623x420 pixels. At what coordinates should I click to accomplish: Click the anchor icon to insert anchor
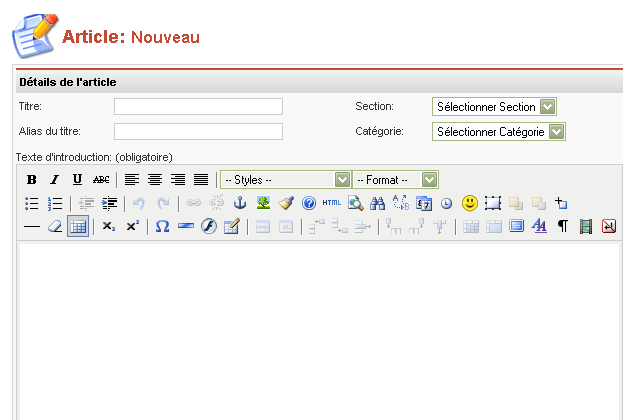pyautogui.click(x=240, y=203)
